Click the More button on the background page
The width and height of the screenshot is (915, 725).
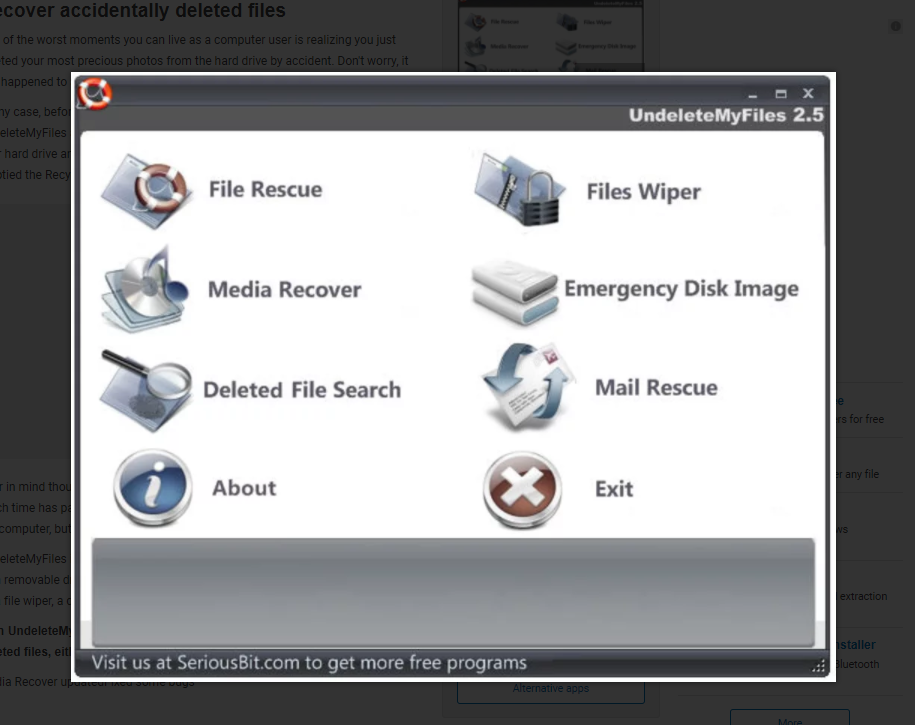790,719
